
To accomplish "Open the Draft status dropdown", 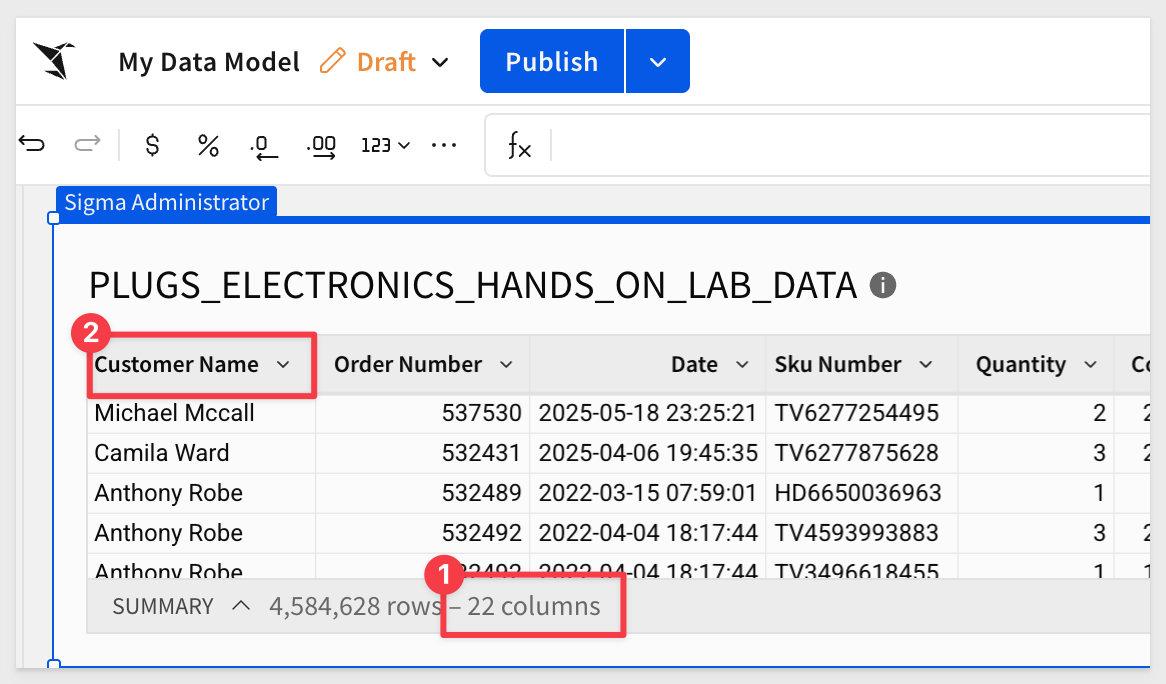I will click(x=440, y=62).
